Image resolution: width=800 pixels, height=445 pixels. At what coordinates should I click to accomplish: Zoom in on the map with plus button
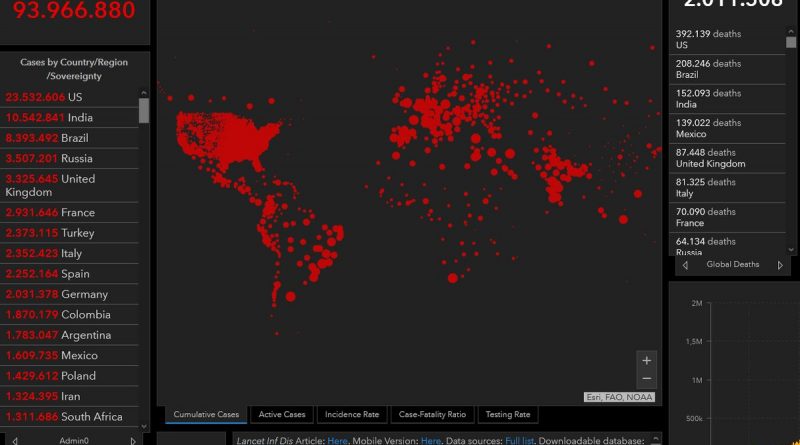click(647, 360)
